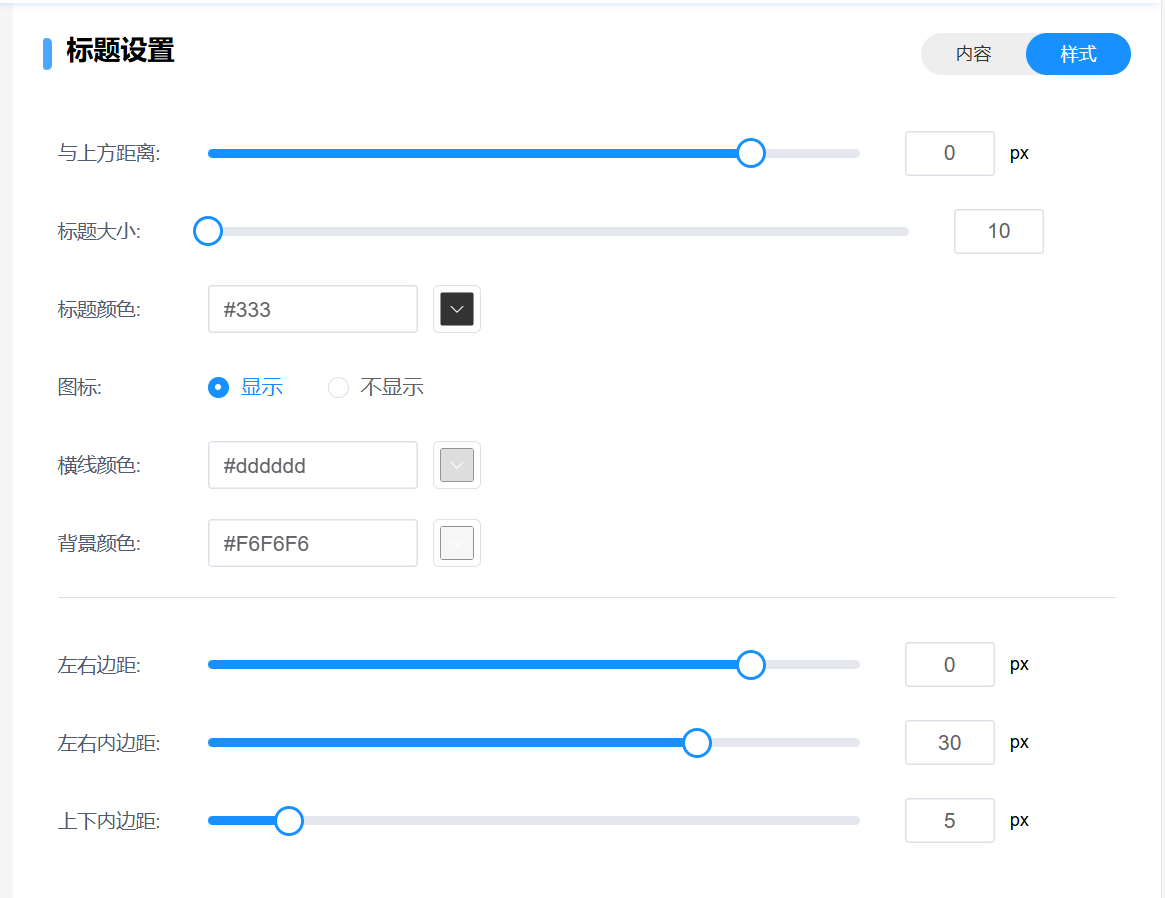Click the 左右边距 slider handle
The image size is (1165, 898).
pos(750,665)
